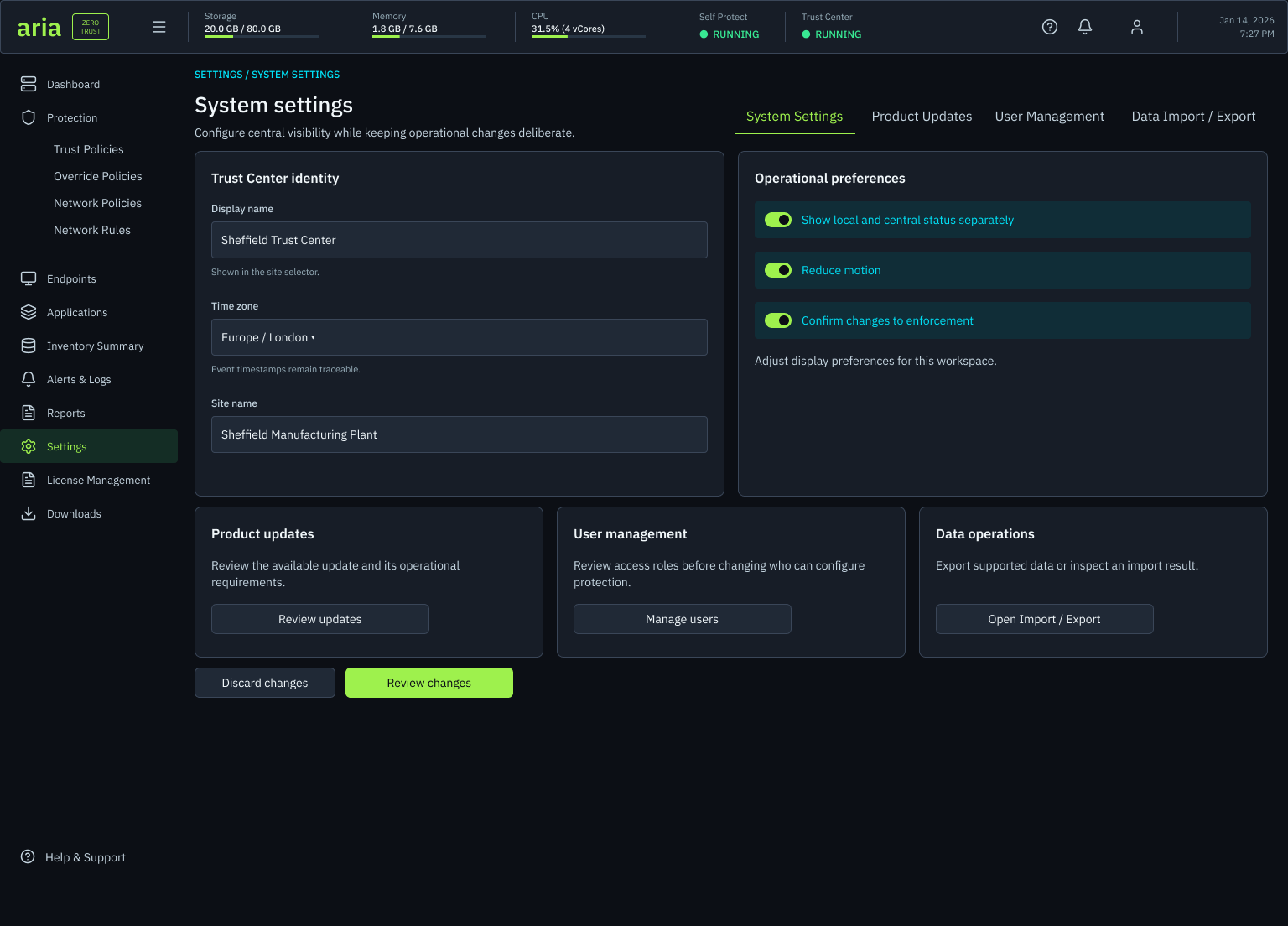Switch to System Settings tab
The width and height of the screenshot is (1288, 926).
(x=794, y=117)
